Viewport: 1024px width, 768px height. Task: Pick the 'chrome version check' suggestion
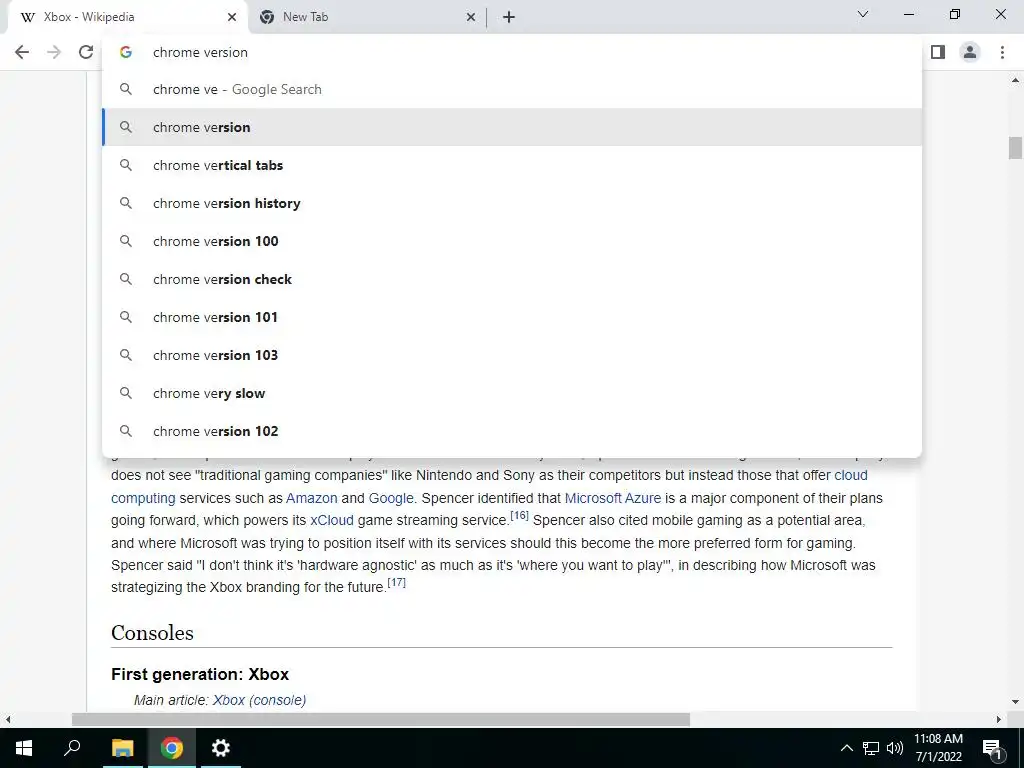tap(512, 279)
